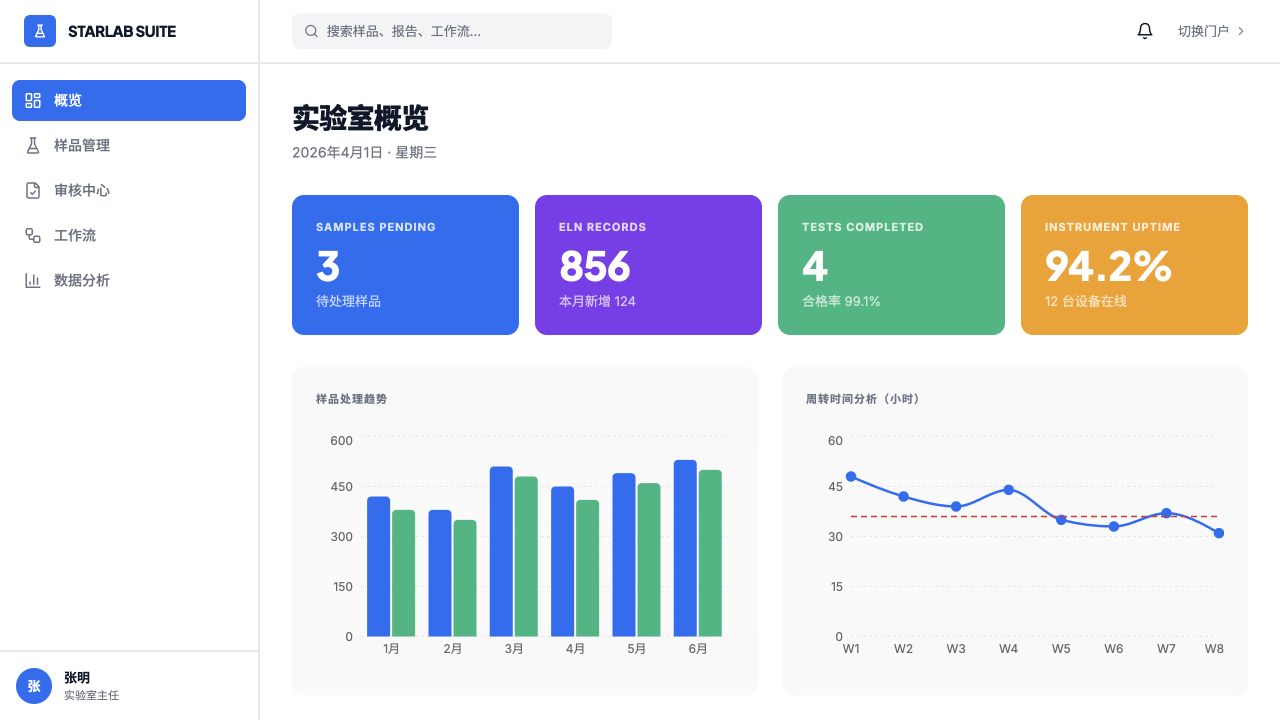
Task: Click the date text 2026年4月1日 · 星期三
Action: [364, 153]
